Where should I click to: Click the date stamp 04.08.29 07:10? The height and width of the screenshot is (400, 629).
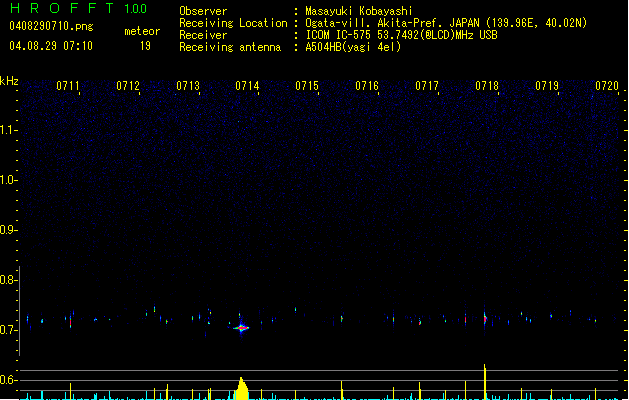(51, 46)
